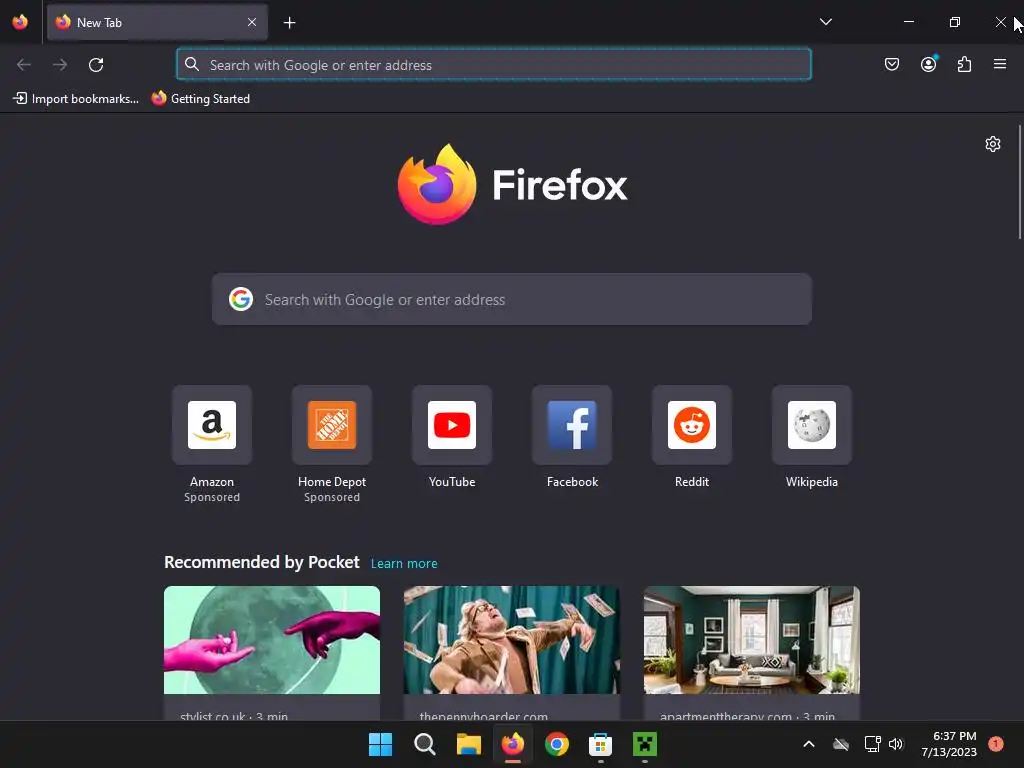The width and height of the screenshot is (1024, 768).
Task: Focus the center Search with Google field
Action: tap(511, 299)
